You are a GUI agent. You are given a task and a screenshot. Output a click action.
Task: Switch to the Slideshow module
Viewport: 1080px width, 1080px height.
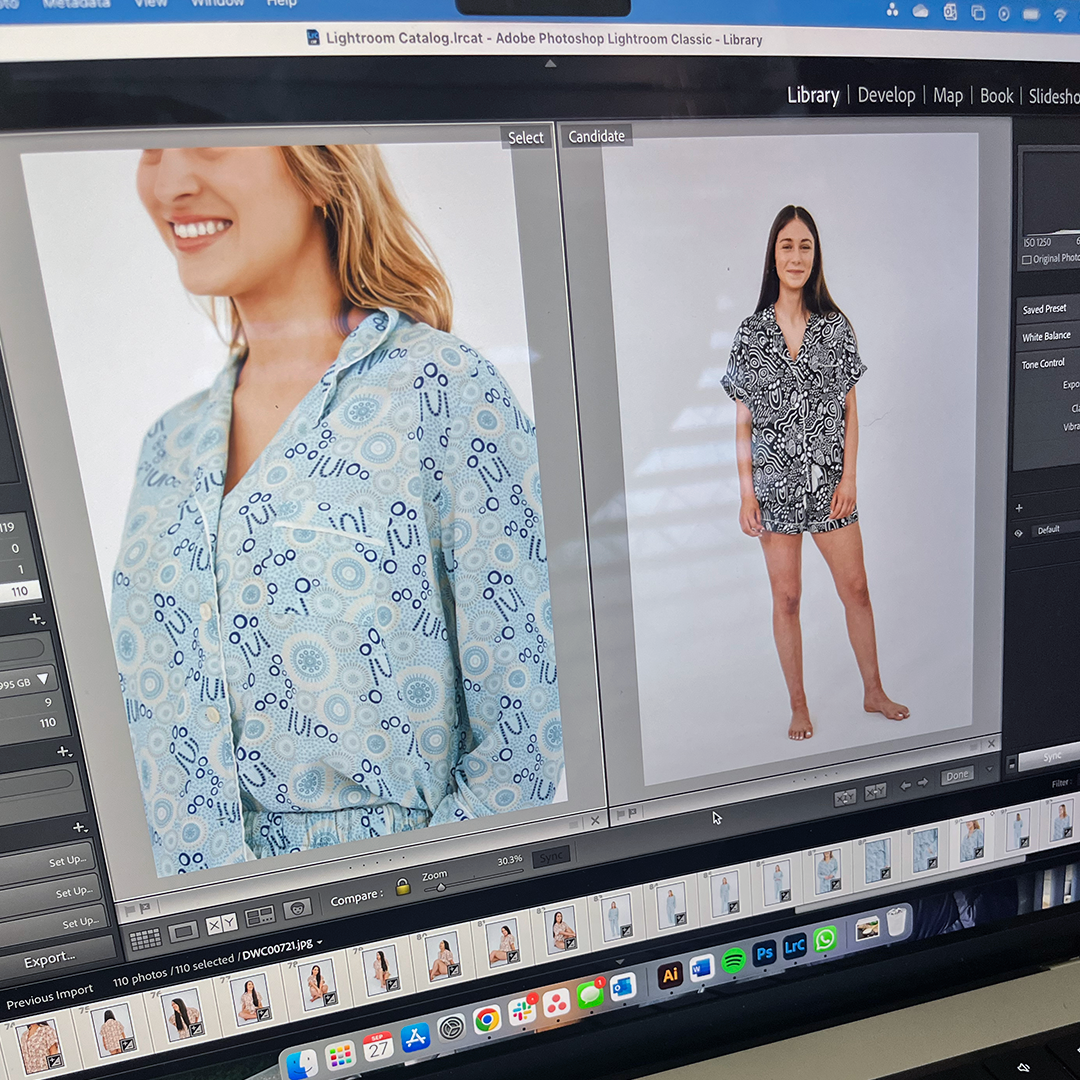coord(1055,96)
